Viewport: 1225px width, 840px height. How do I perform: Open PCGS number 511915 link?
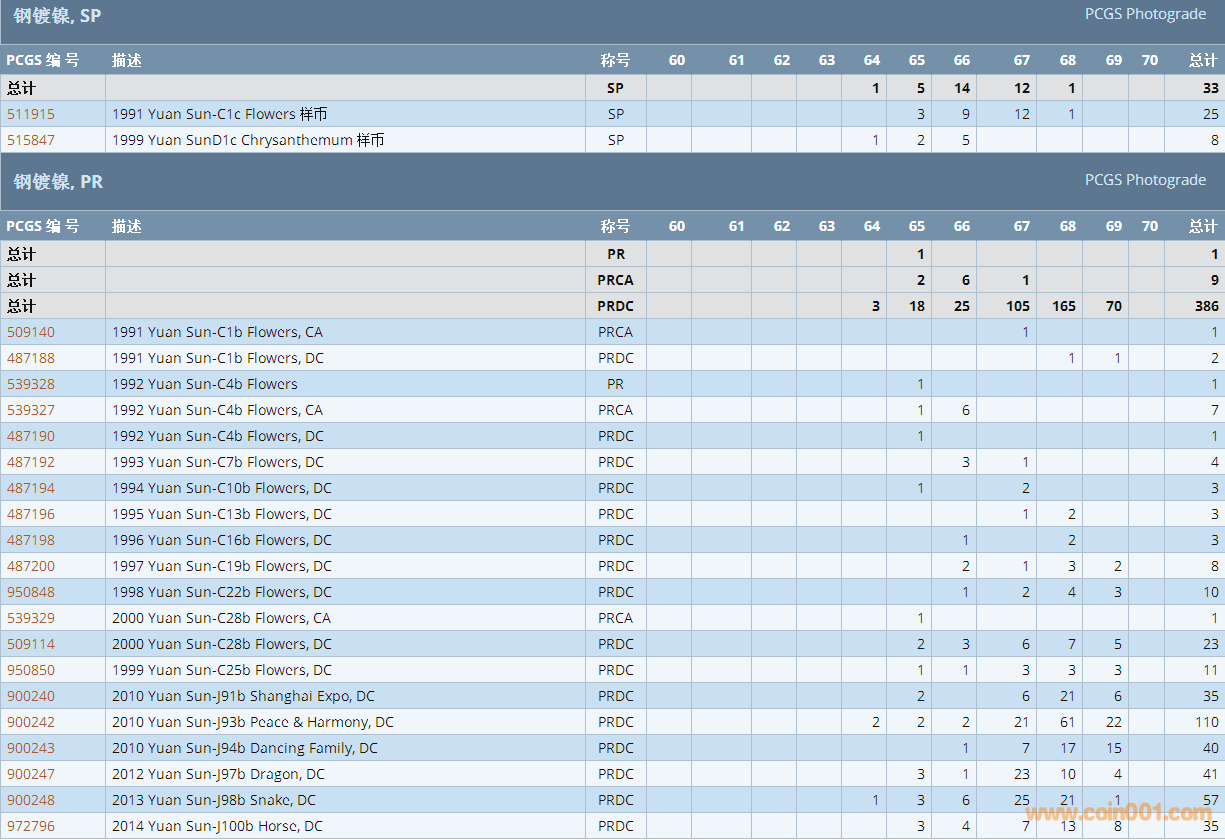coord(31,114)
